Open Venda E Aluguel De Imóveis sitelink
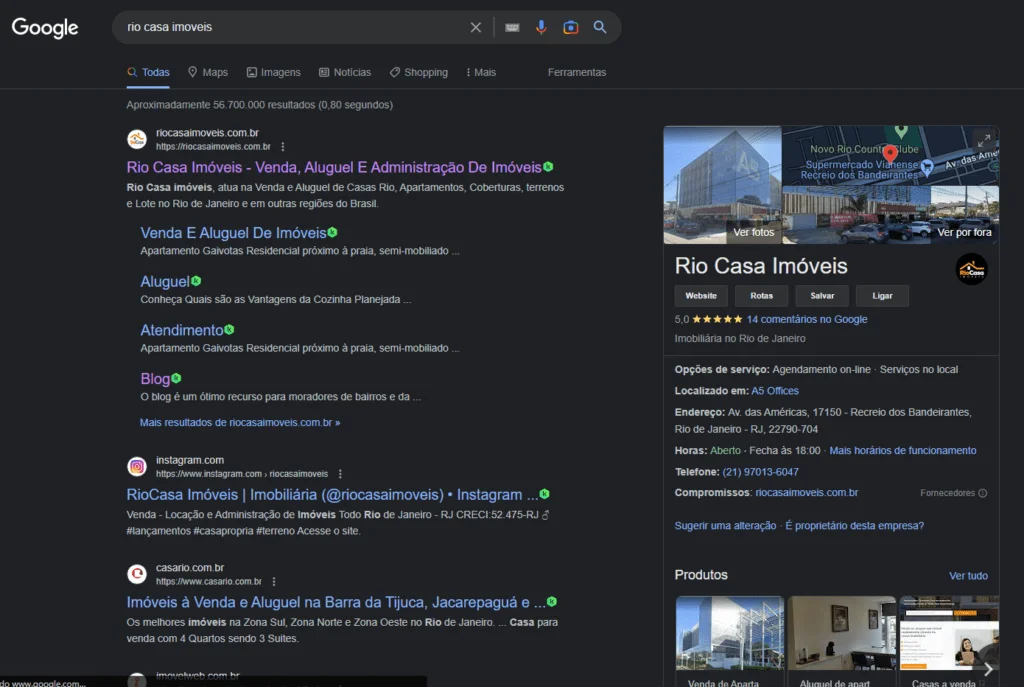This screenshot has width=1024, height=687. [x=233, y=233]
